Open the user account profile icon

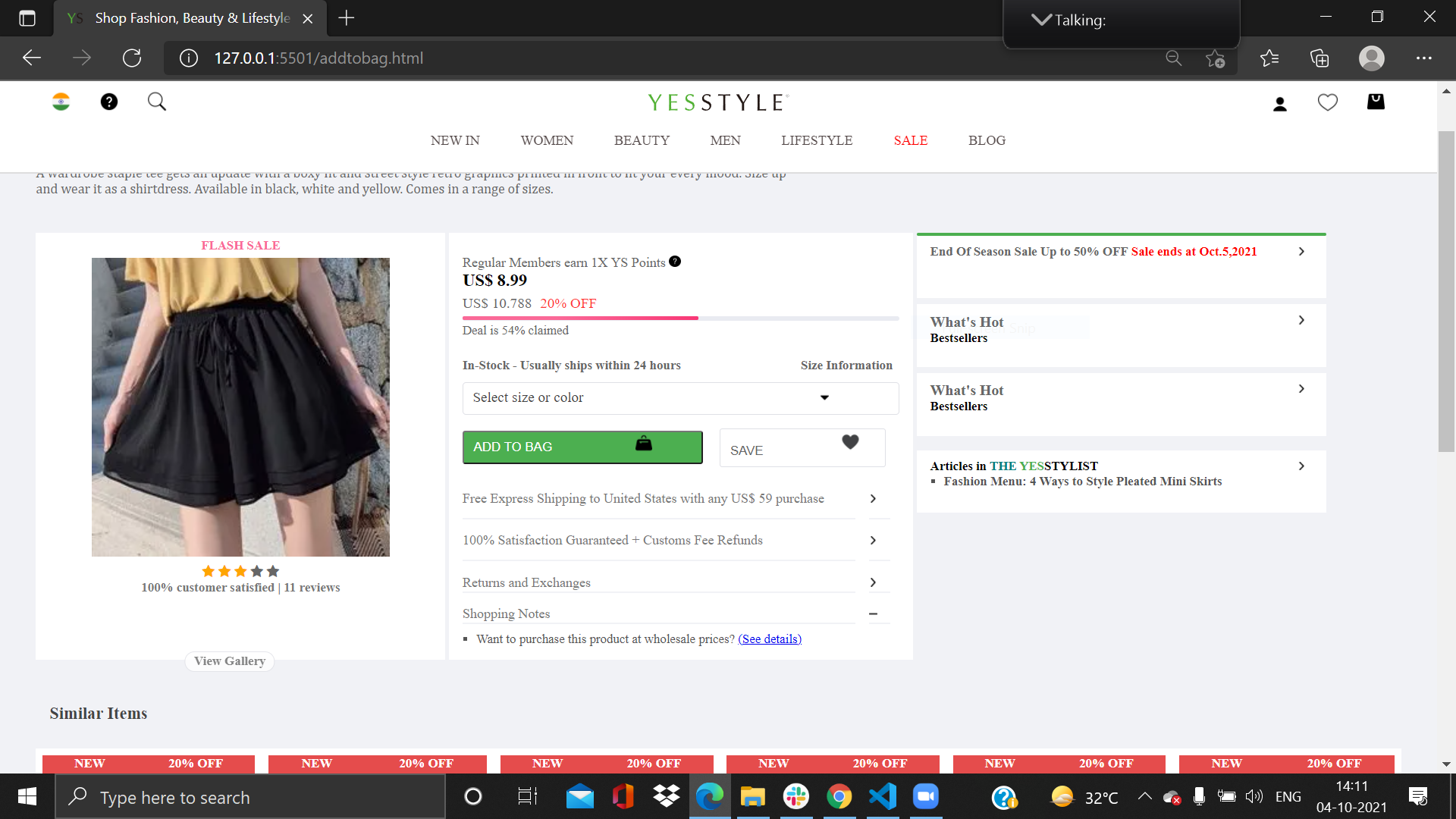point(1280,104)
